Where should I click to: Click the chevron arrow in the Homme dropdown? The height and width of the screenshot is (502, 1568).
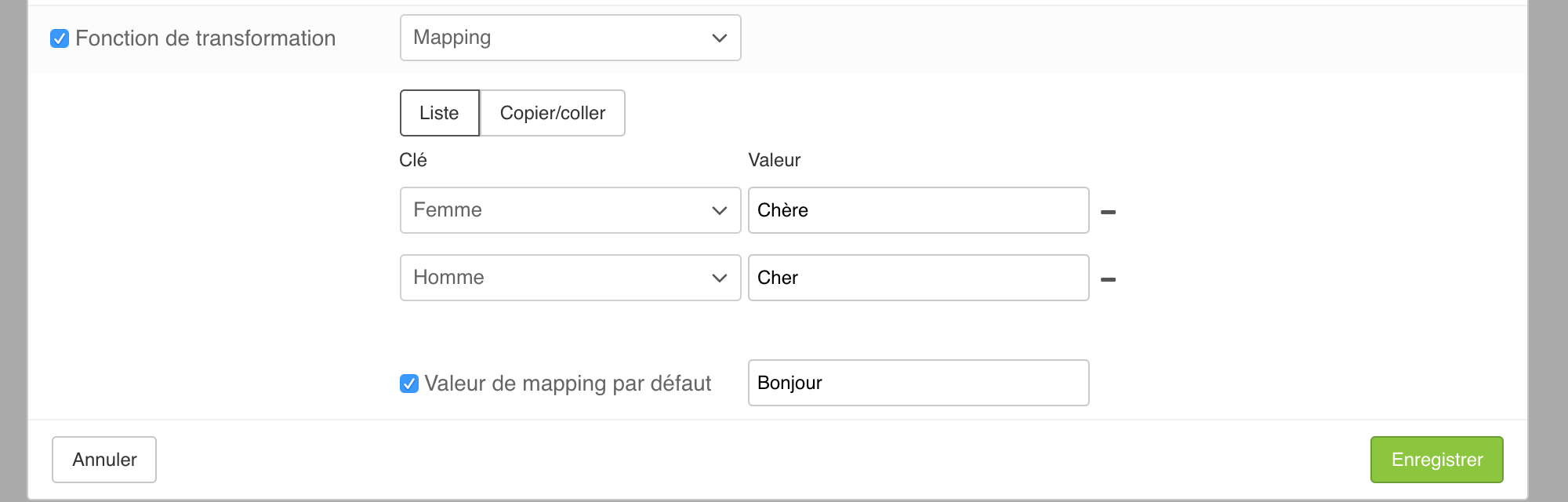tap(719, 278)
